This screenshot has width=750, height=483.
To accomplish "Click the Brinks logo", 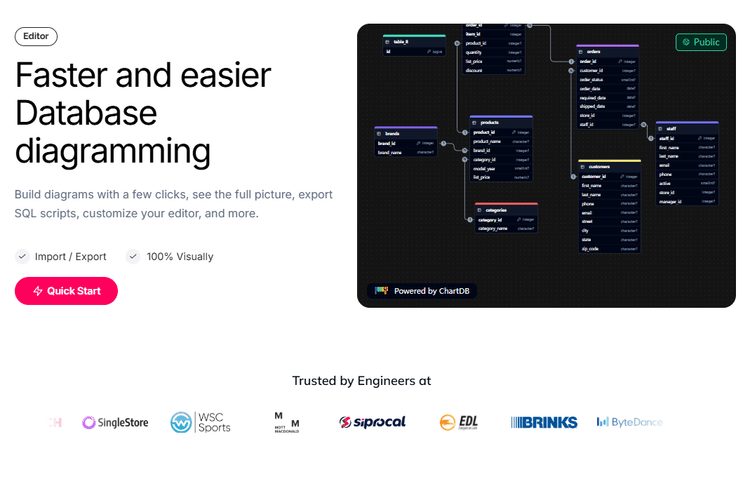I will tap(543, 423).
